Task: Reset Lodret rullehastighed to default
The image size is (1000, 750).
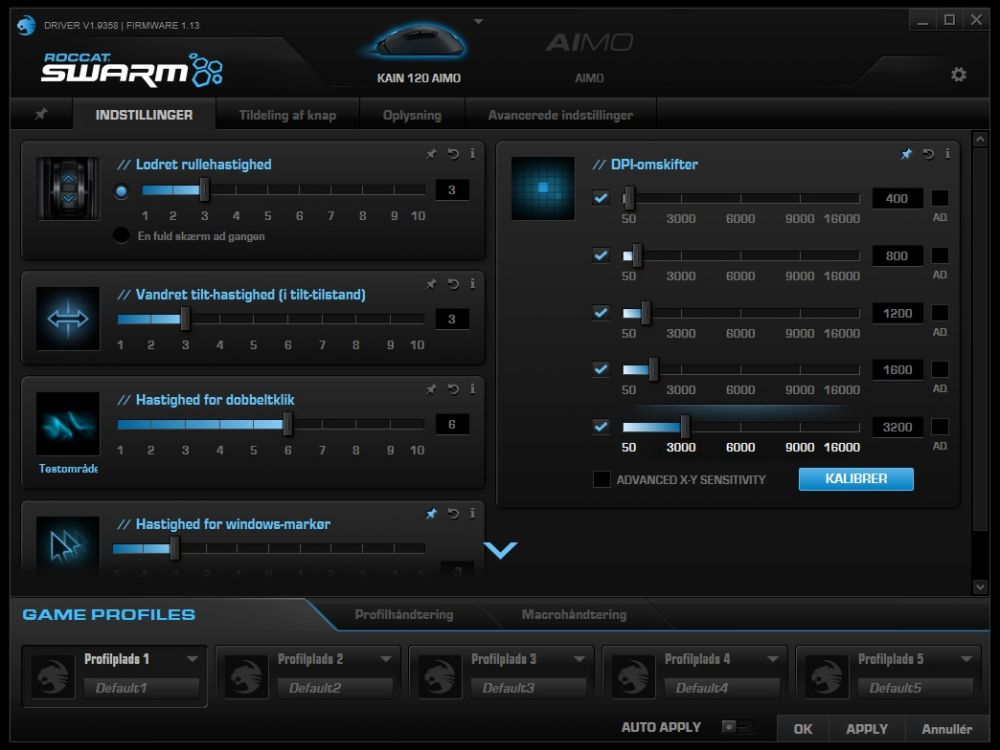Action: [453, 154]
